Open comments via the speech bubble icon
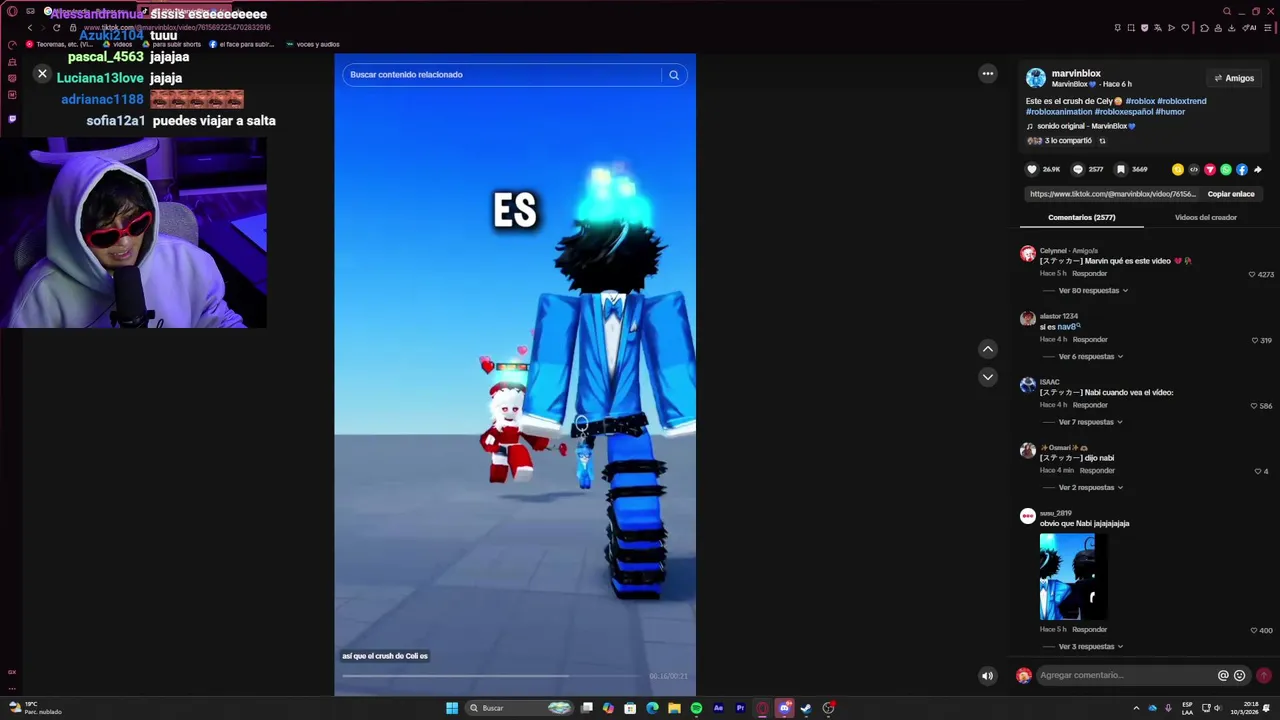This screenshot has height=720, width=1280. pos(1078,170)
